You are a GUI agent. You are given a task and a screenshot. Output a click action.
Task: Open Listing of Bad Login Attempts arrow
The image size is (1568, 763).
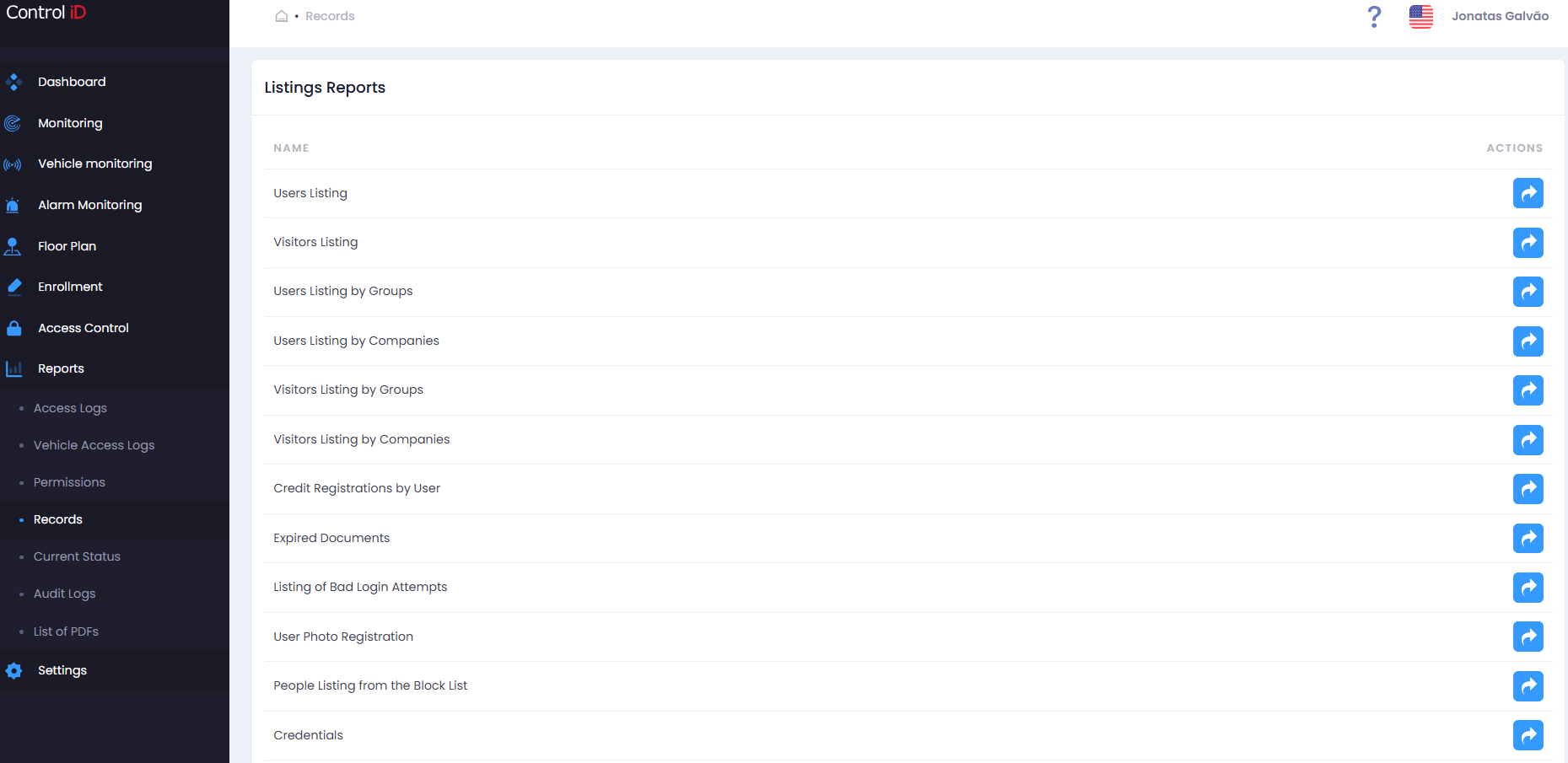(x=1528, y=588)
